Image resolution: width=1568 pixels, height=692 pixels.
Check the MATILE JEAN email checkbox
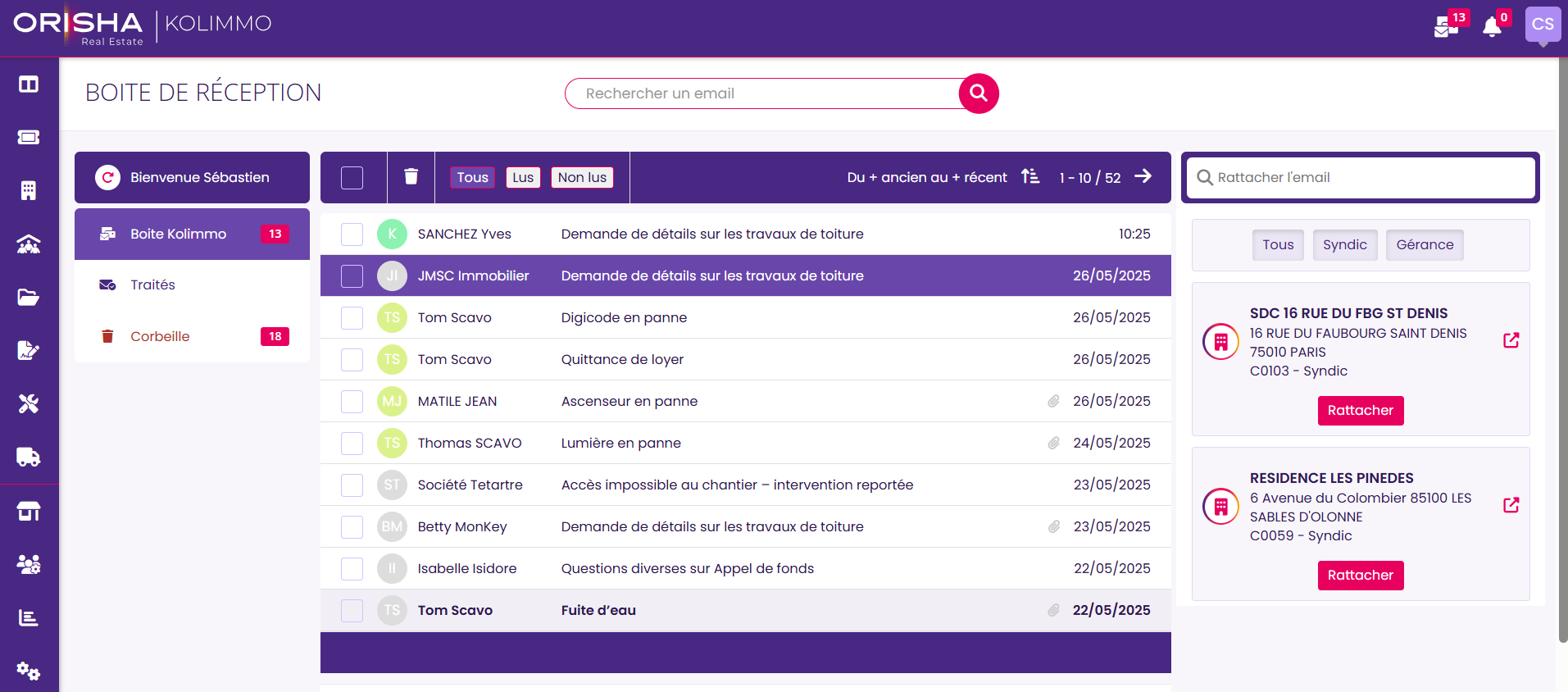click(352, 402)
